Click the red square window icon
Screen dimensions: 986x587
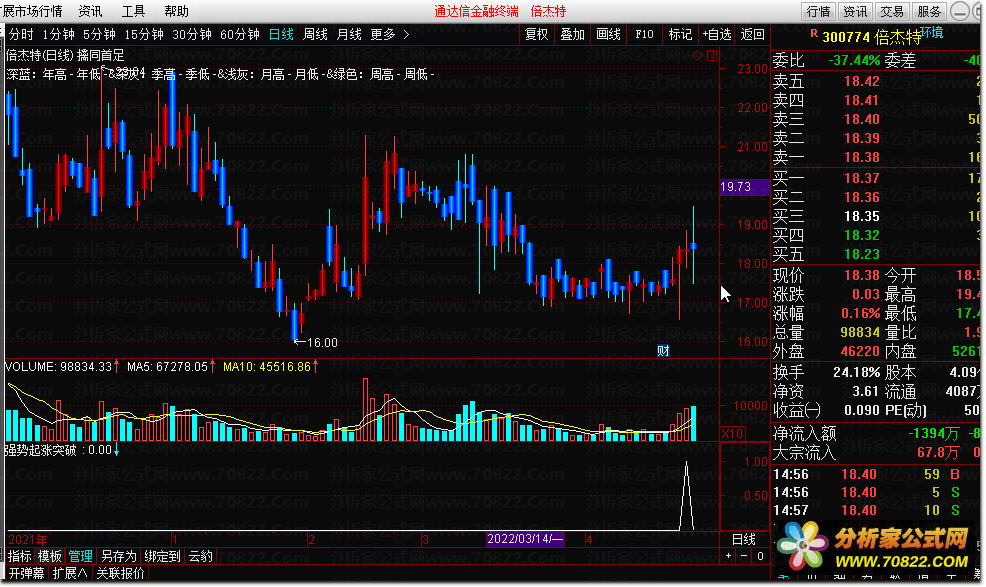[x=712, y=55]
